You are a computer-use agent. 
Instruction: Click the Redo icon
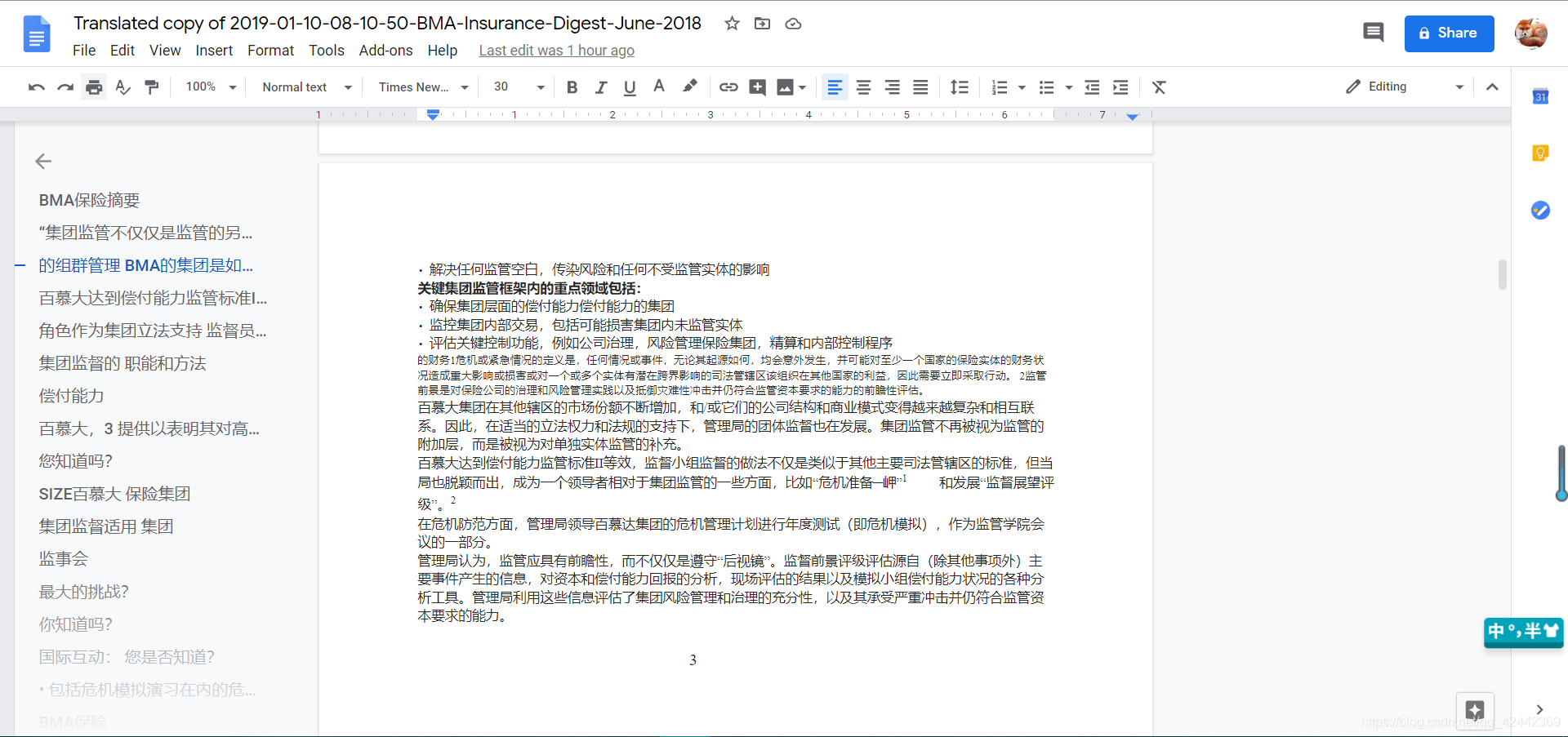pos(65,87)
